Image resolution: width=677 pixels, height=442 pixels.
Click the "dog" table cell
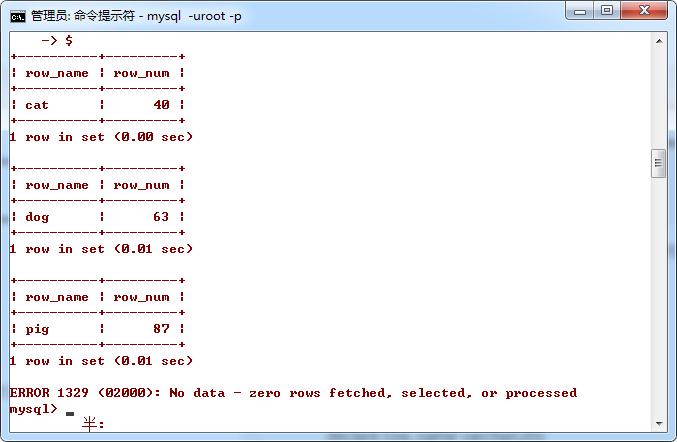click(x=37, y=217)
